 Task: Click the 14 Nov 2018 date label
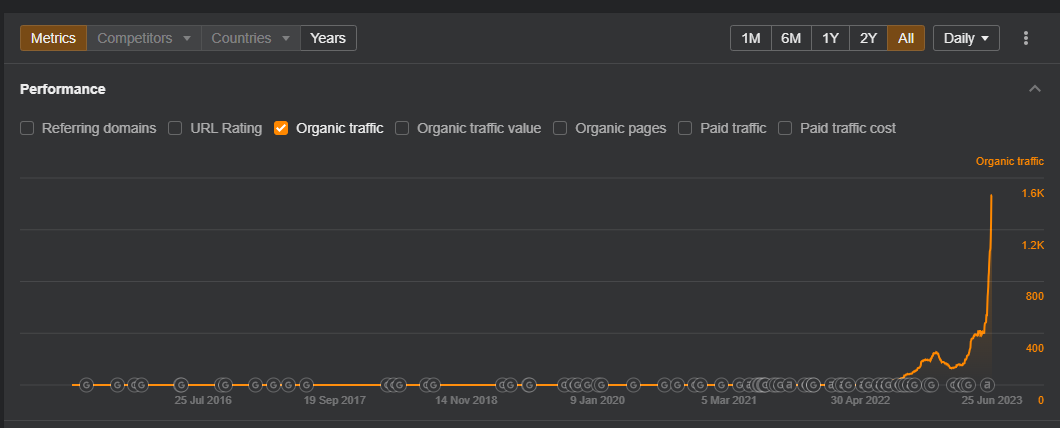[x=466, y=400]
